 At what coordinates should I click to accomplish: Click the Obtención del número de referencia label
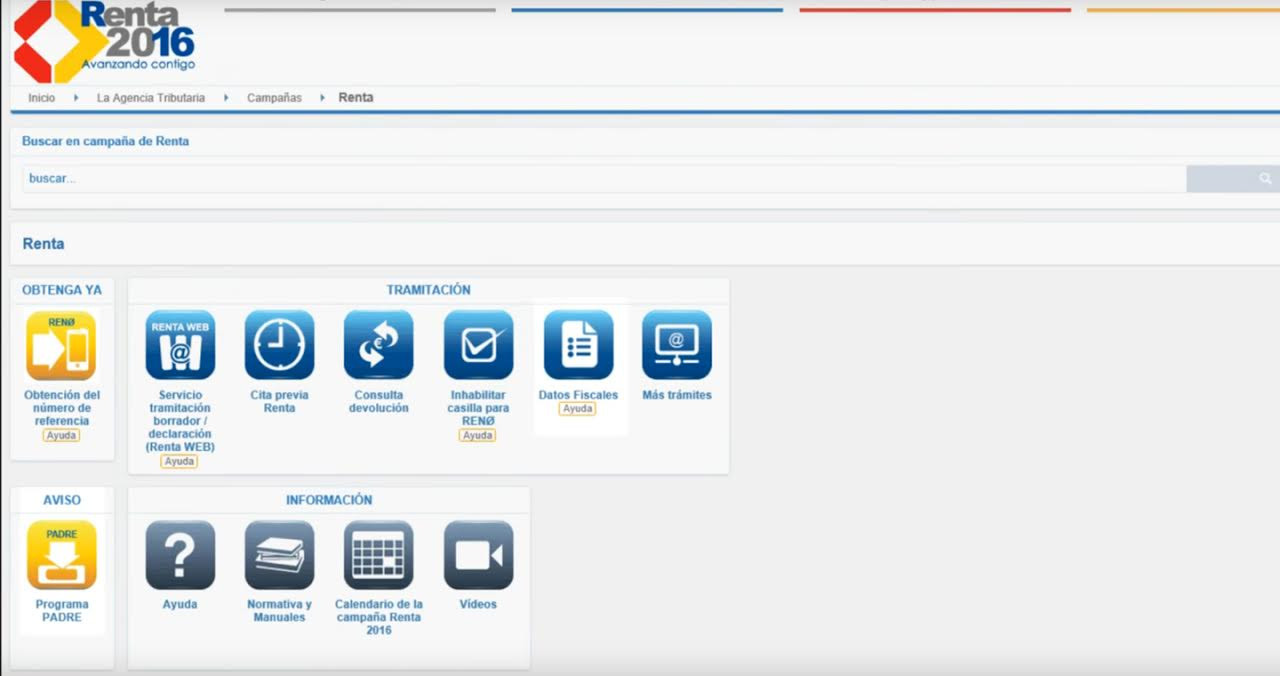click(62, 408)
